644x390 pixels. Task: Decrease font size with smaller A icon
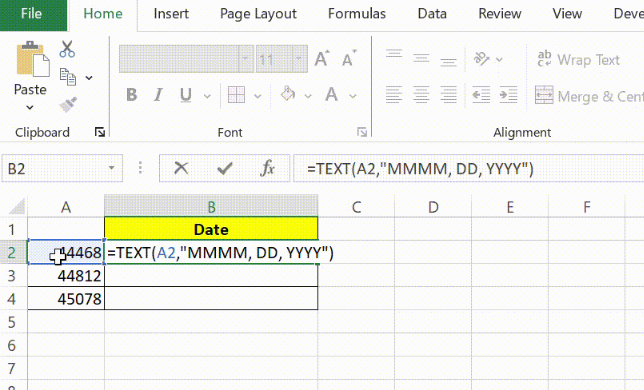click(x=349, y=59)
